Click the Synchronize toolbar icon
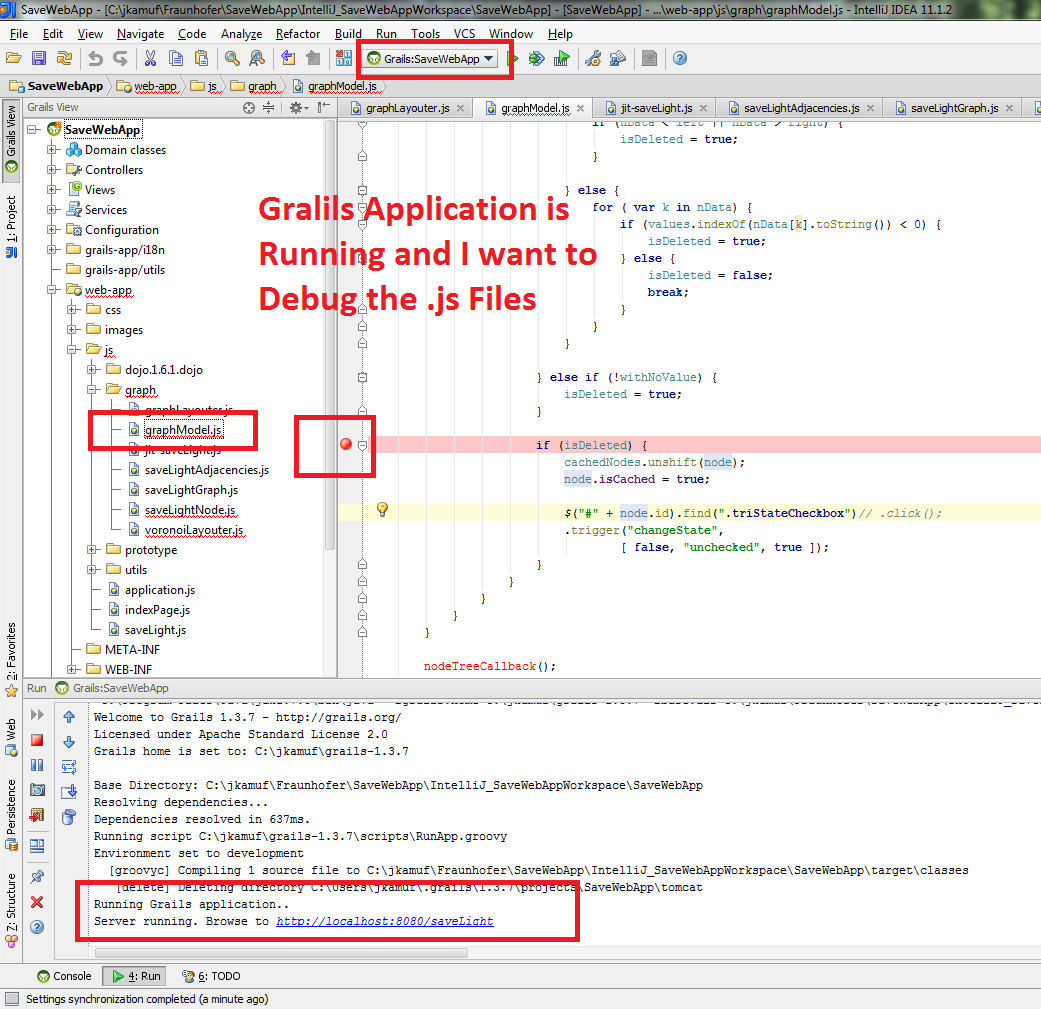 (64, 58)
